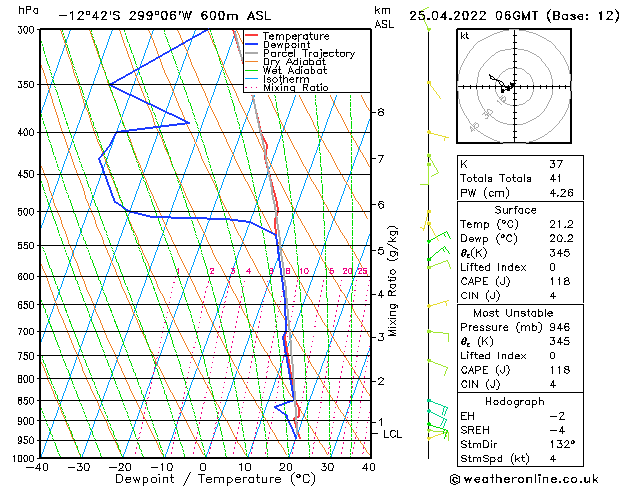
Task: Click the 30 temperature axis label
Action: coord(327,467)
